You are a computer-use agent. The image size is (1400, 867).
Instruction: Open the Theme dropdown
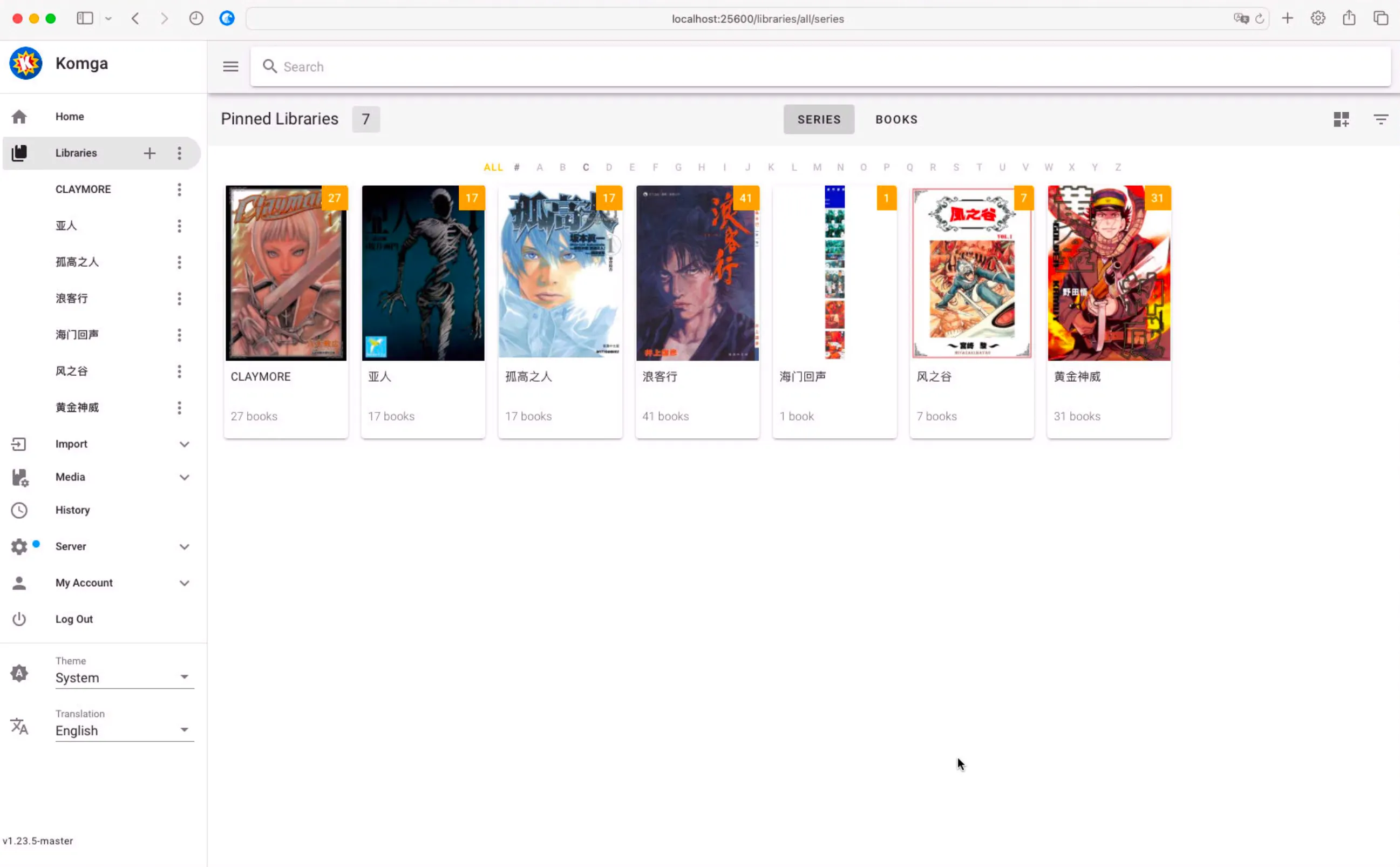tap(125, 677)
